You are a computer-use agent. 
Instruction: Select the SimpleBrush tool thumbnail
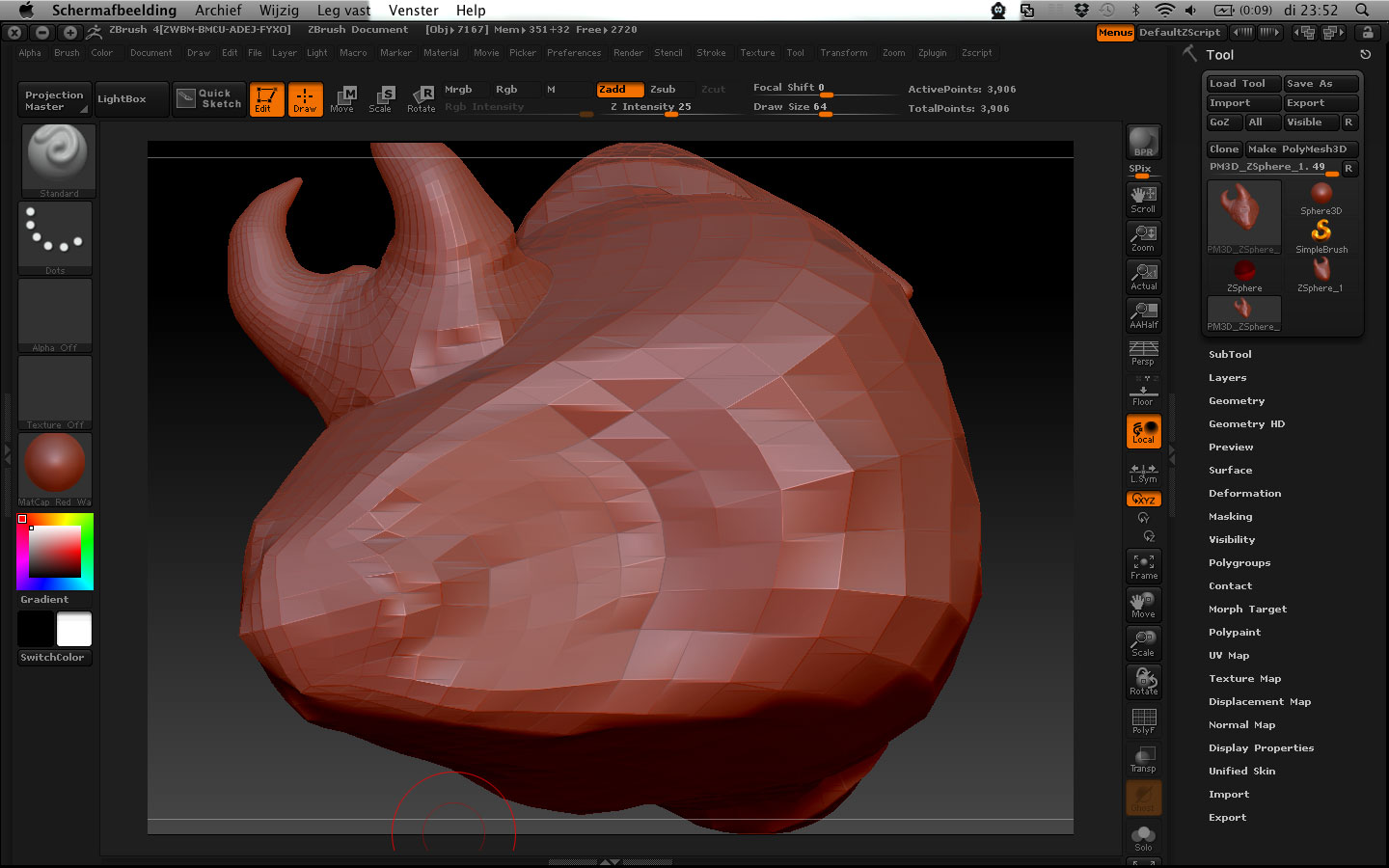(x=1321, y=234)
